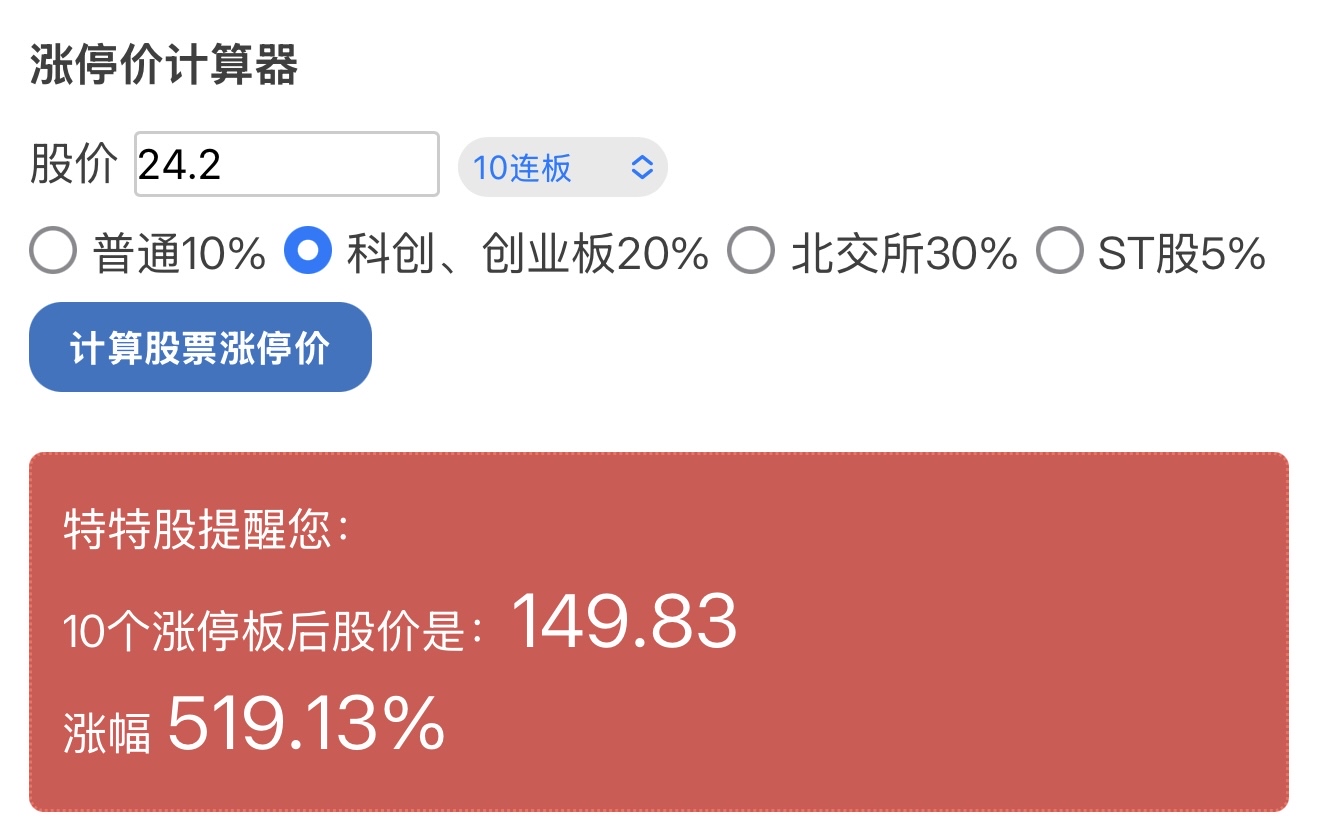This screenshot has height=826, width=1319.
Task: Click the up-down chevron icon on the 10连板 selector
Action: pyautogui.click(x=641, y=167)
